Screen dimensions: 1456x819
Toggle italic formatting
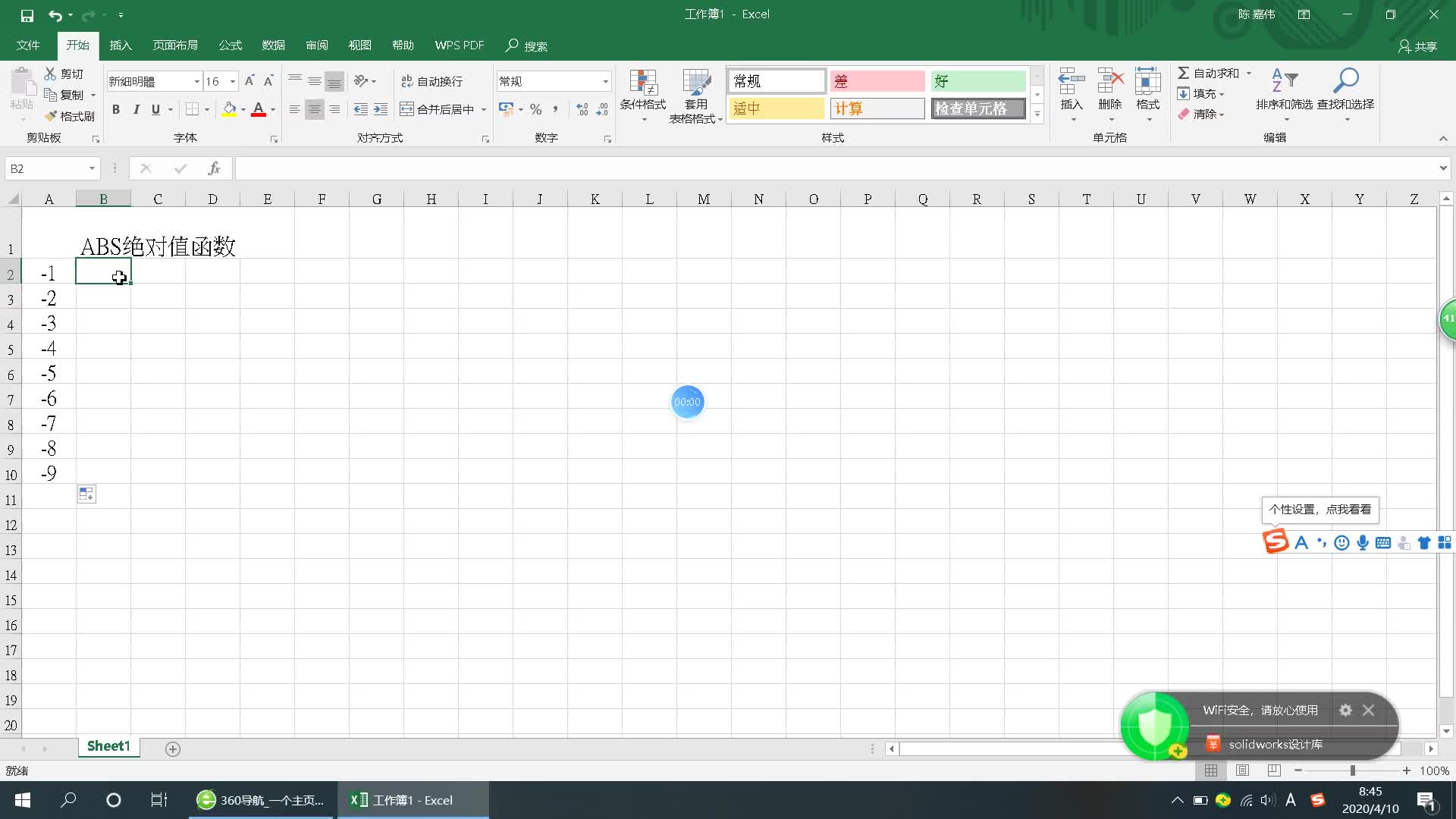(136, 109)
